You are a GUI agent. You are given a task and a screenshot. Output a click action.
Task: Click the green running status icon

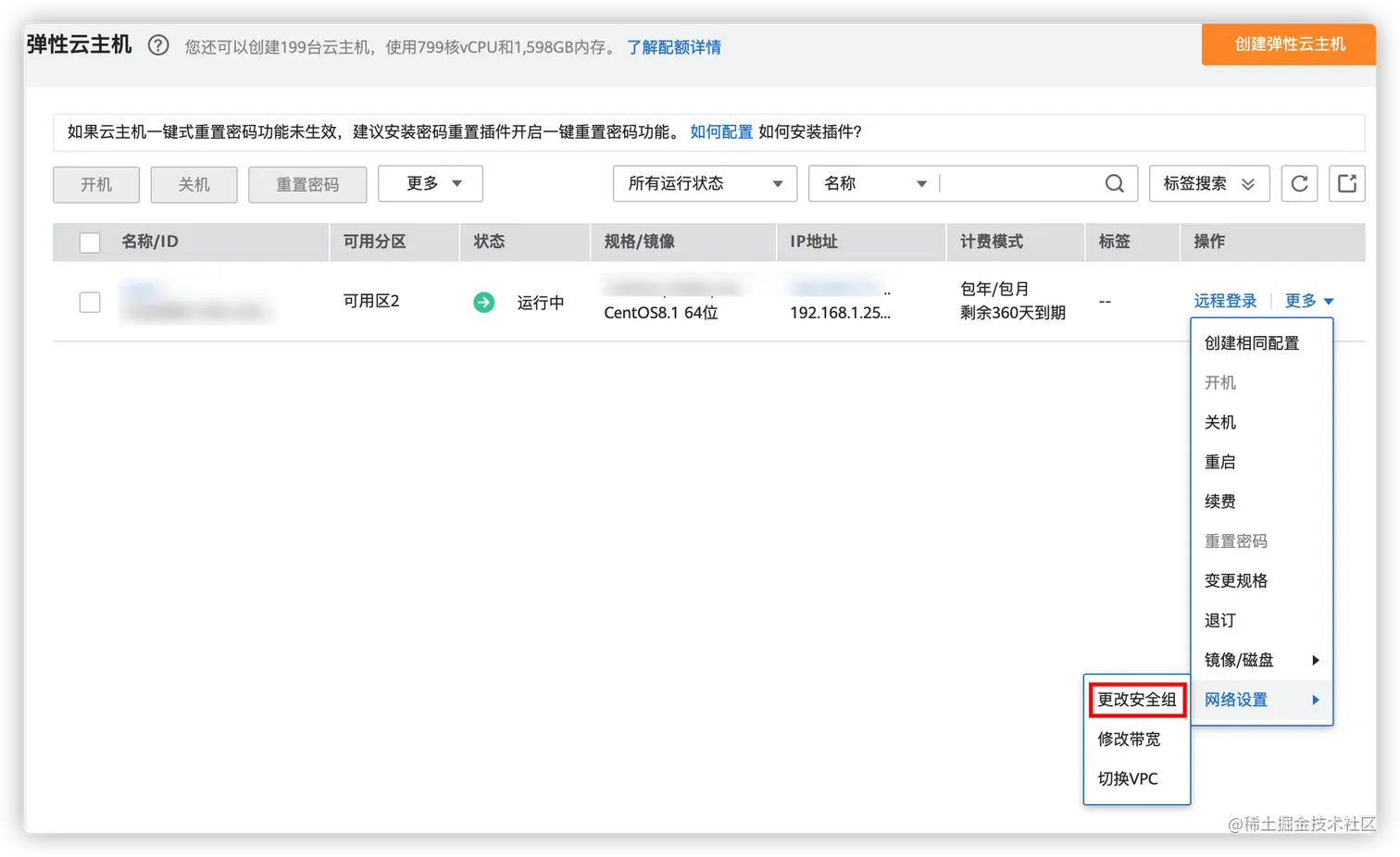click(x=483, y=302)
